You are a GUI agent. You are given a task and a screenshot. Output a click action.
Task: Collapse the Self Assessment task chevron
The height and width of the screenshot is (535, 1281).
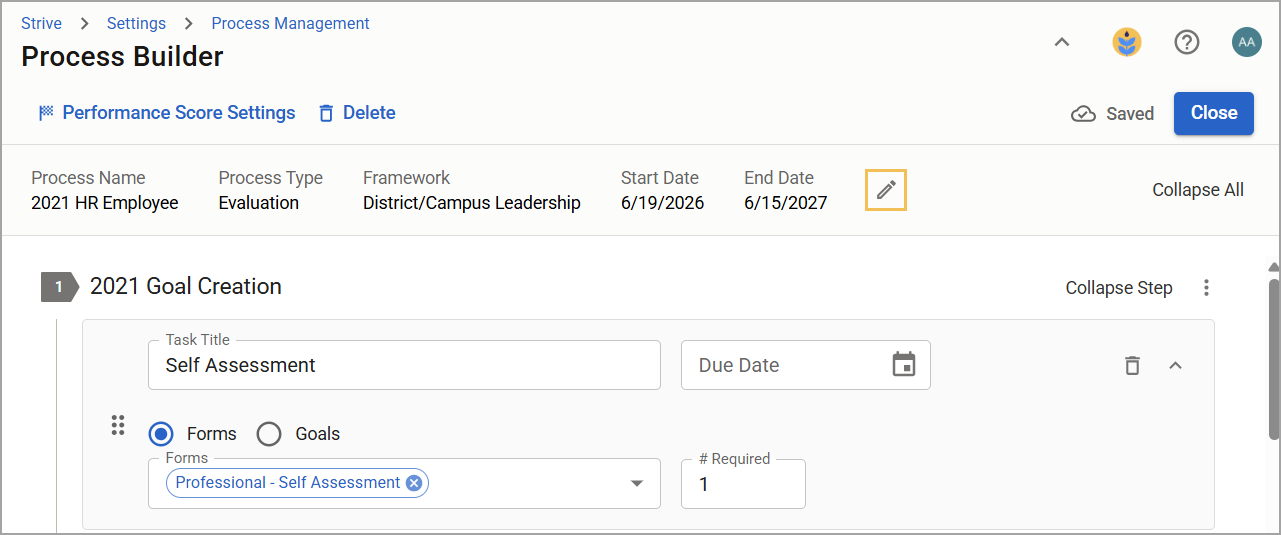pos(1176,365)
